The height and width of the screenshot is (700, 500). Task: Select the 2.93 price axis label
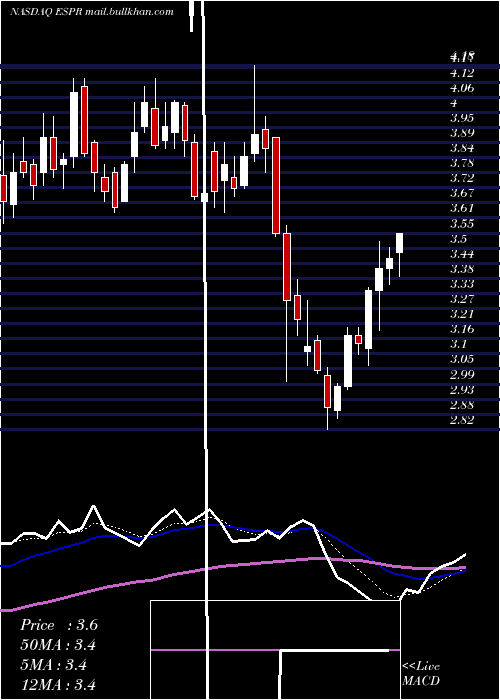point(462,390)
